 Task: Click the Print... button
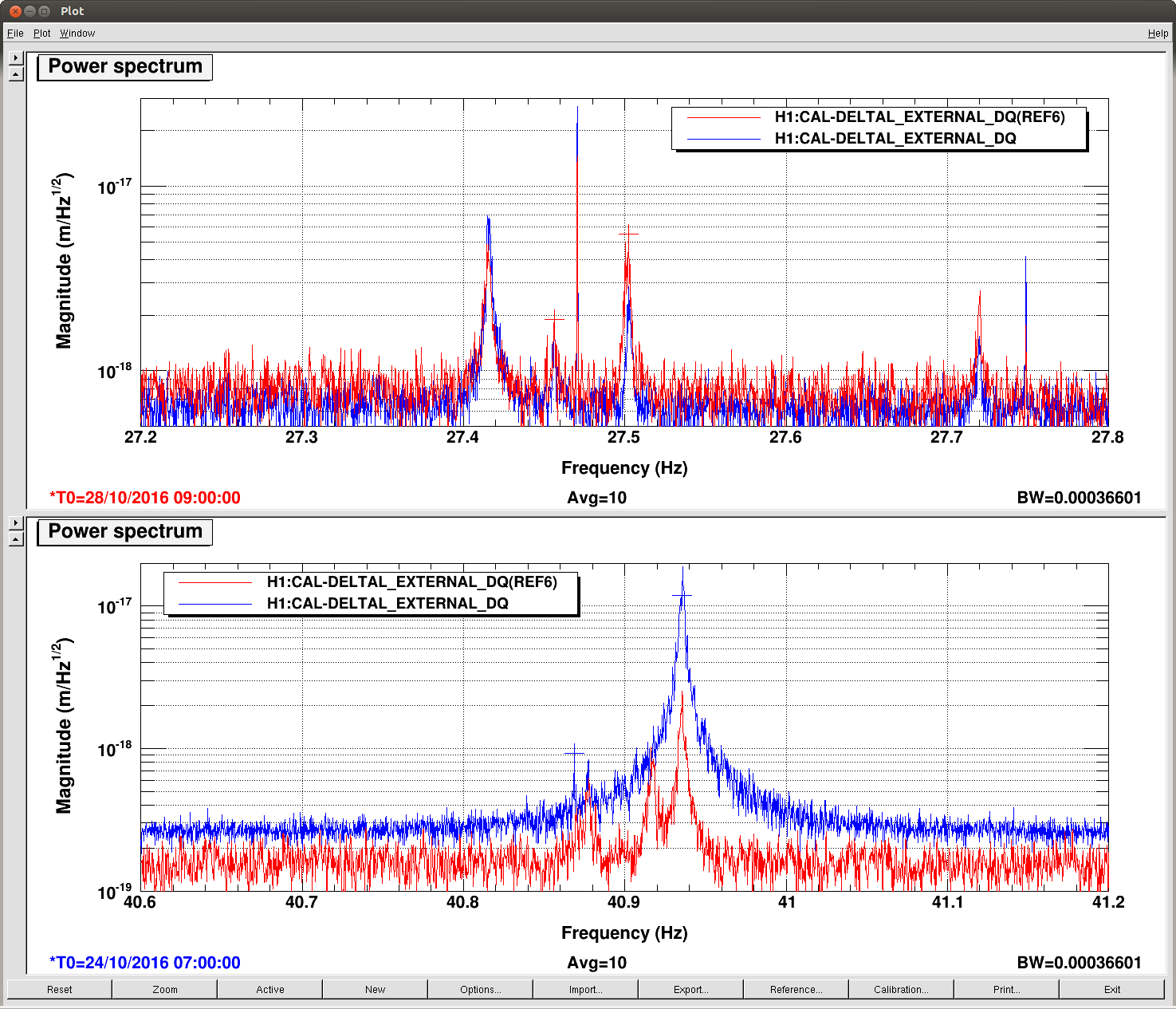coord(1007,989)
